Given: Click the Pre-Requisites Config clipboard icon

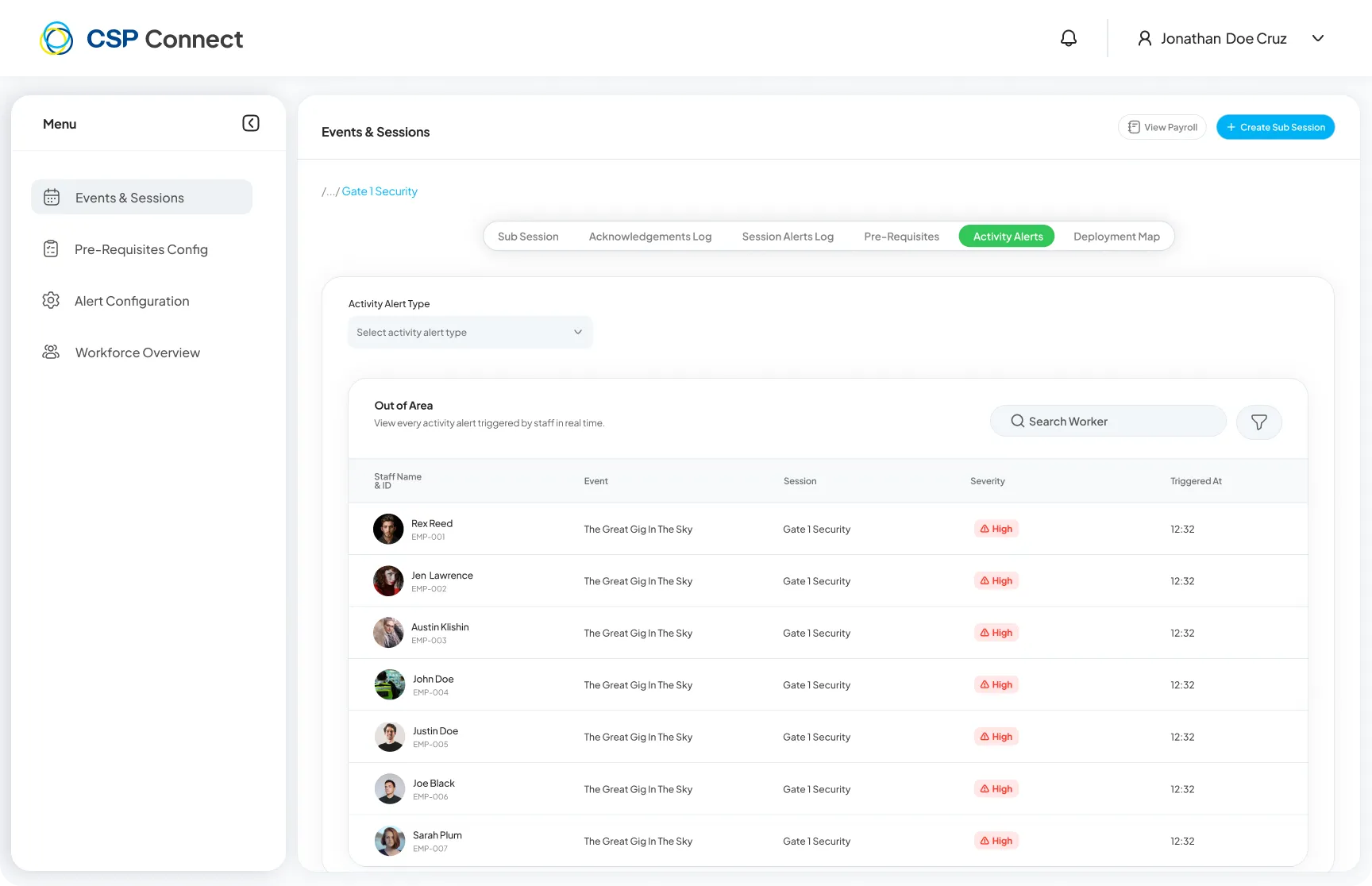Looking at the screenshot, I should [51, 248].
